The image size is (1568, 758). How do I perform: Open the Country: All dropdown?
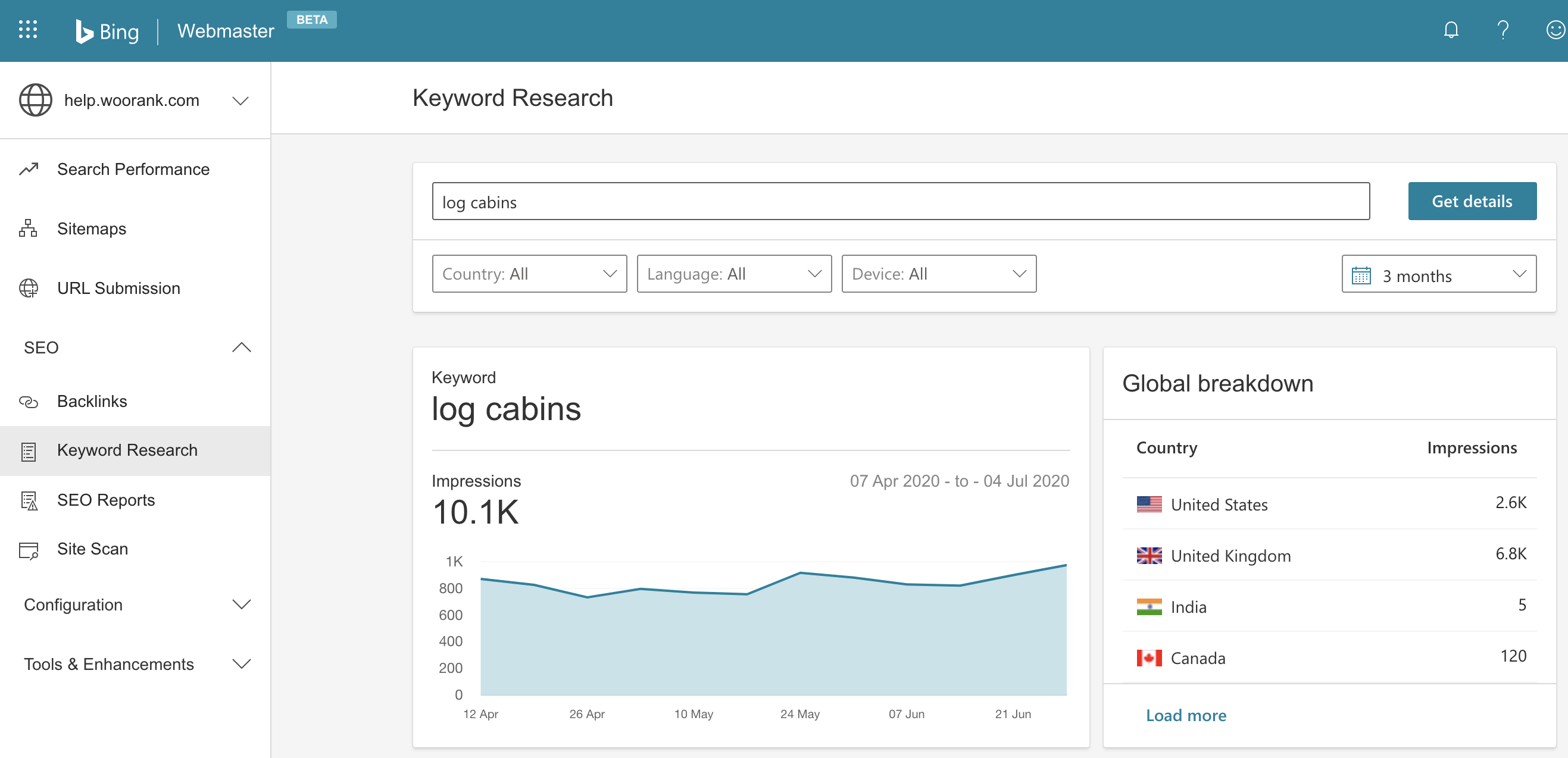(529, 274)
